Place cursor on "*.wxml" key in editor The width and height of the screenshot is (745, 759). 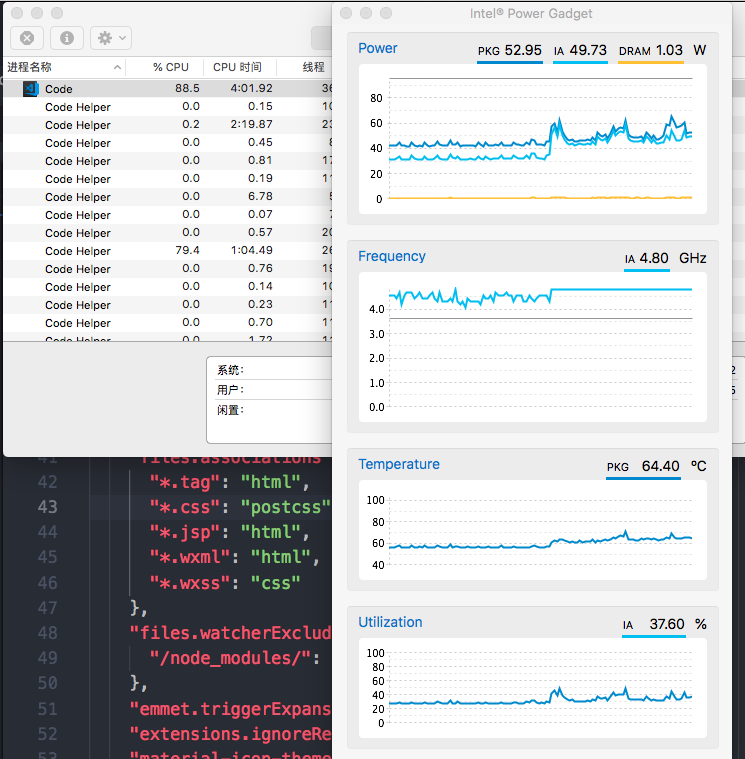(x=190, y=557)
